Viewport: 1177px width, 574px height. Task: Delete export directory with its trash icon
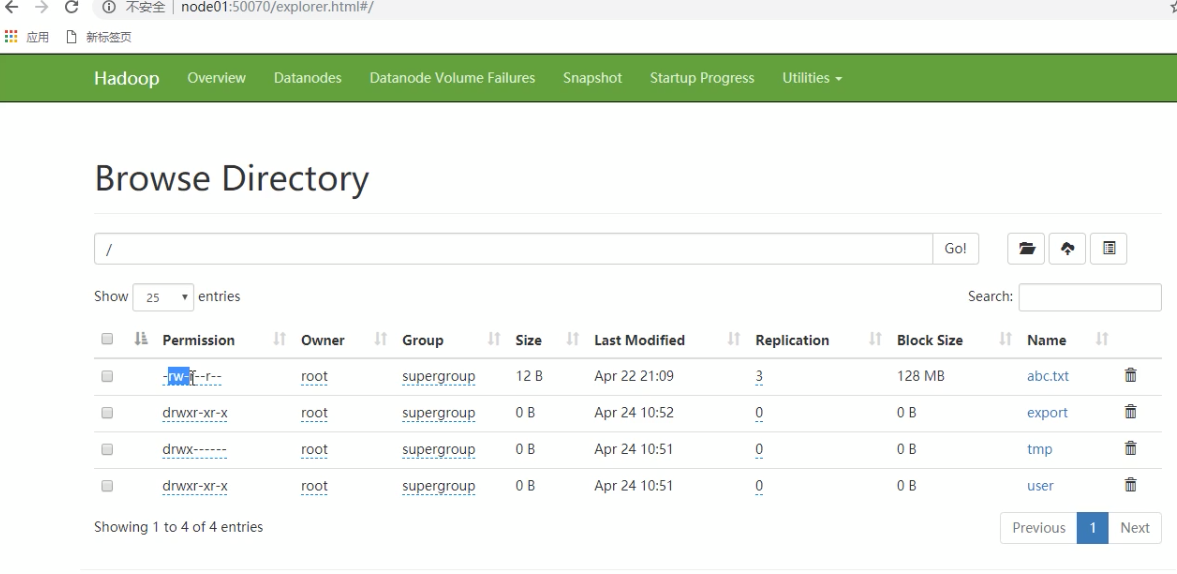(1130, 412)
